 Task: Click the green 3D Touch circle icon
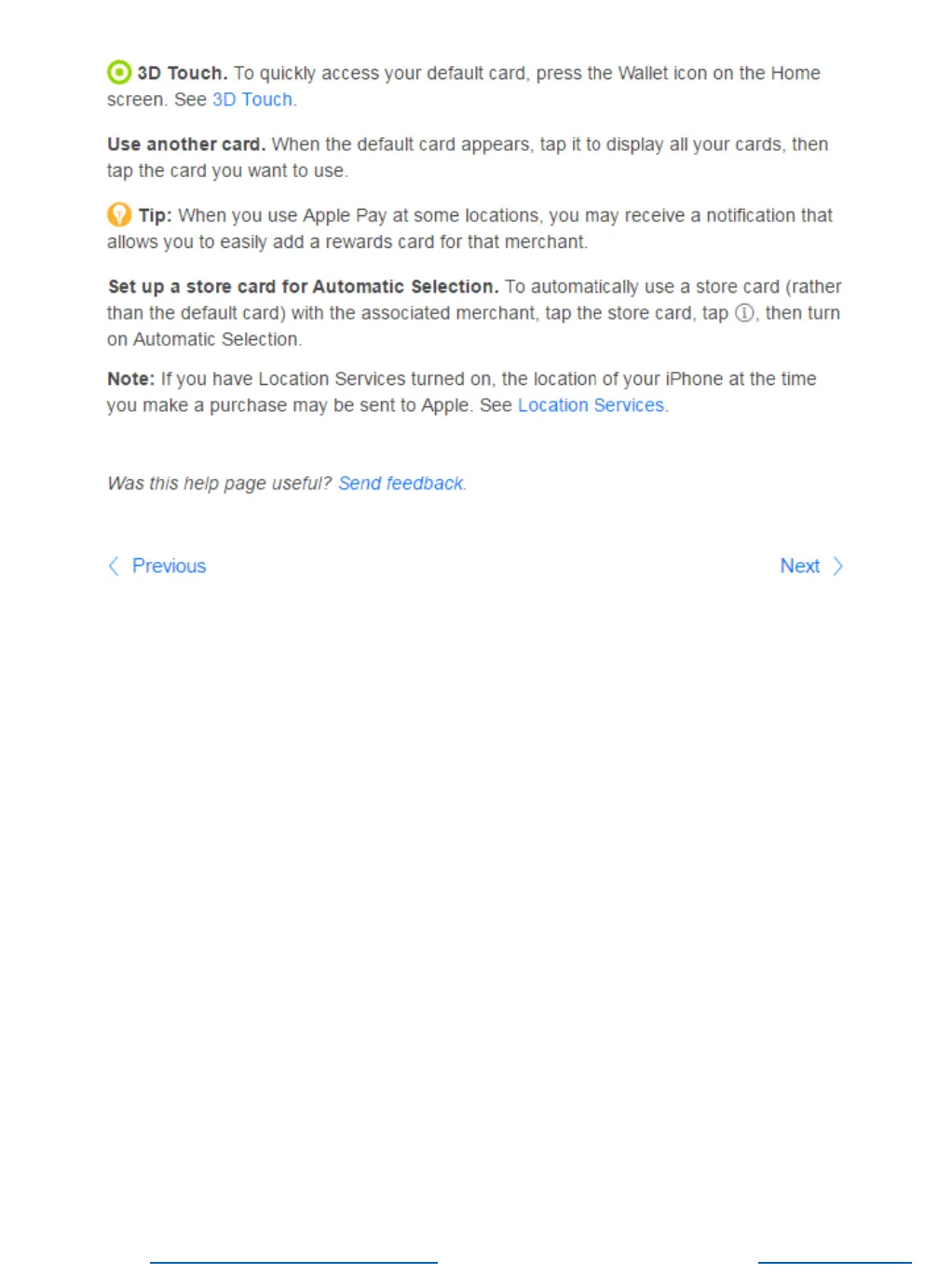click(119, 72)
